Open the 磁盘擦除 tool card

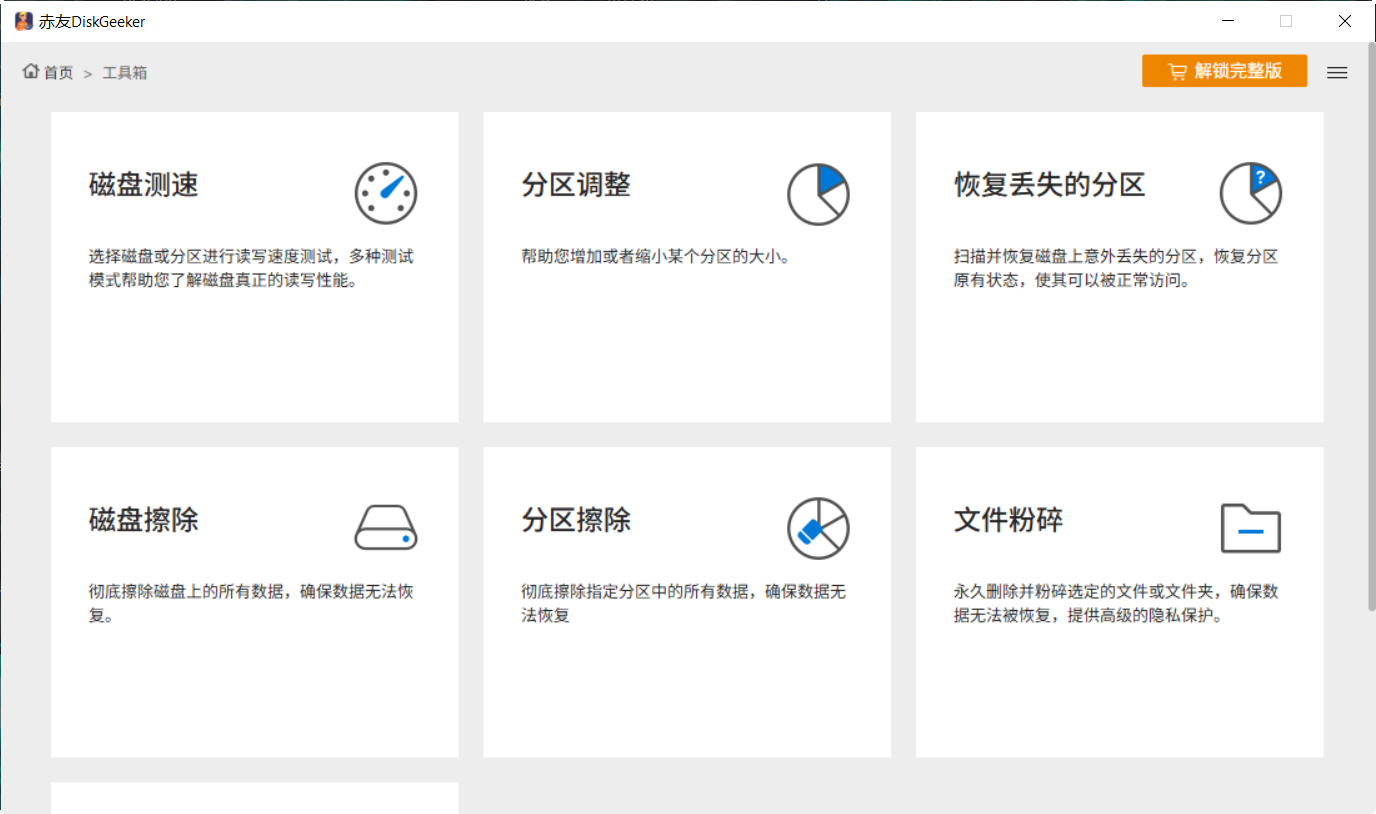[x=254, y=600]
